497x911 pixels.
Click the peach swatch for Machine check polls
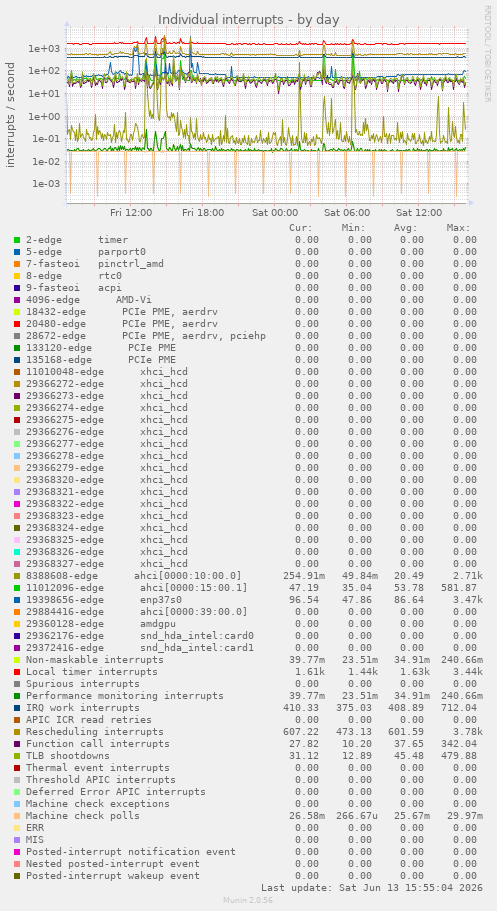point(17,816)
